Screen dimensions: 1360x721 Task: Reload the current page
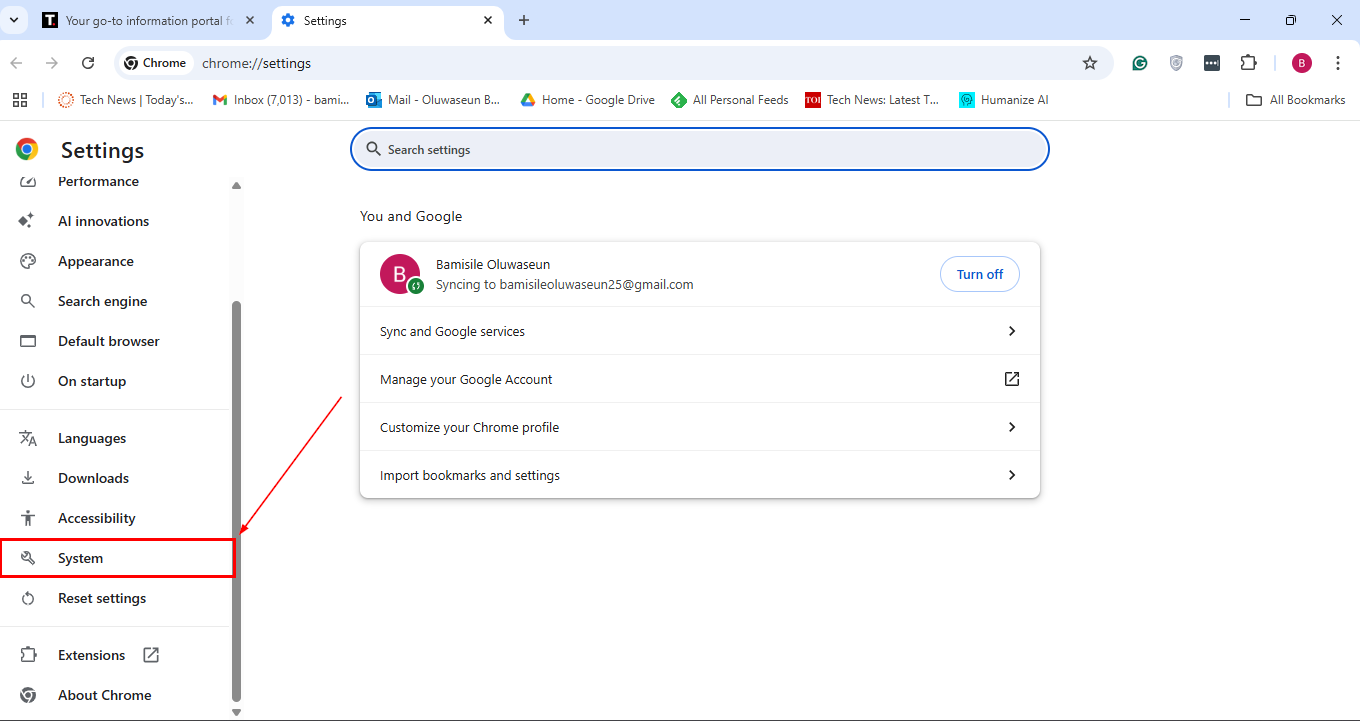tap(88, 62)
